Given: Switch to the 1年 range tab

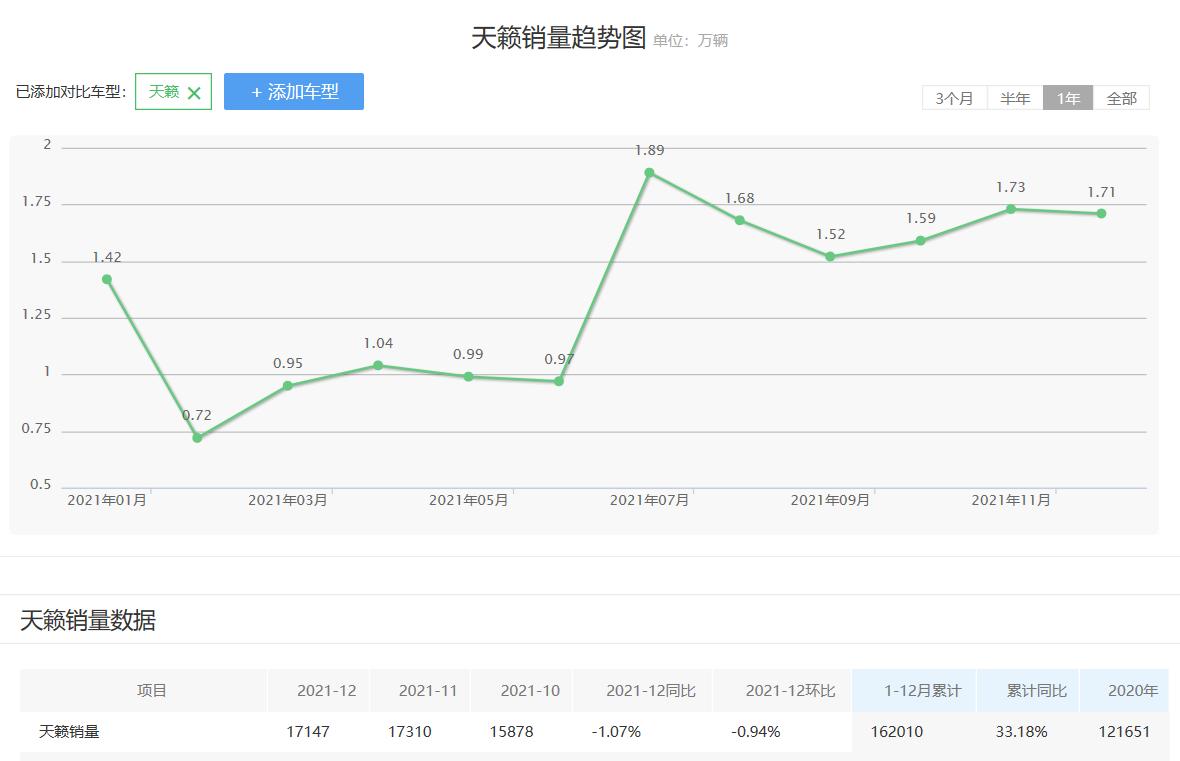Looking at the screenshot, I should [x=1066, y=98].
